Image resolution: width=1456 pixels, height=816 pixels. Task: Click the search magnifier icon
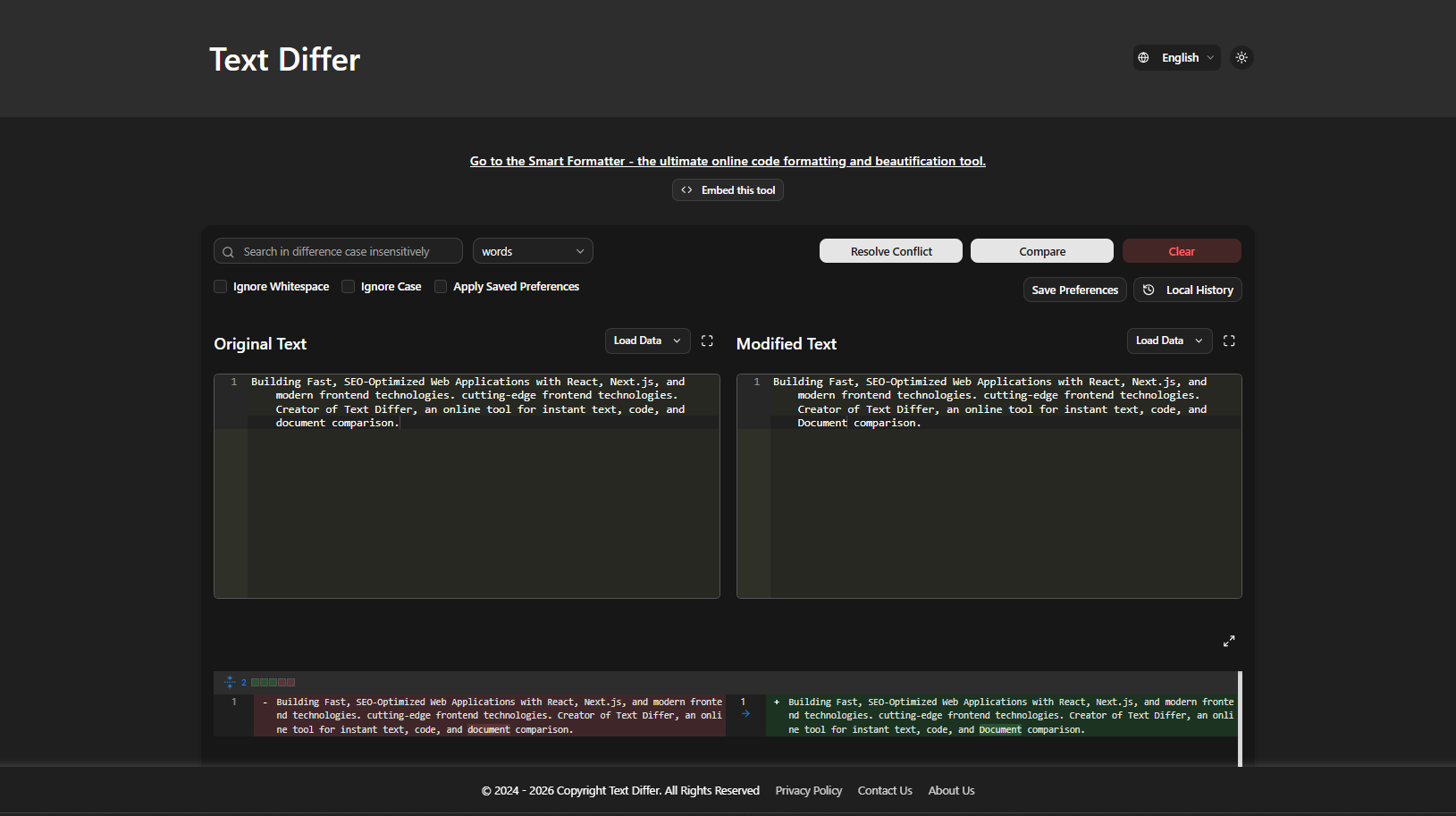coord(228,252)
